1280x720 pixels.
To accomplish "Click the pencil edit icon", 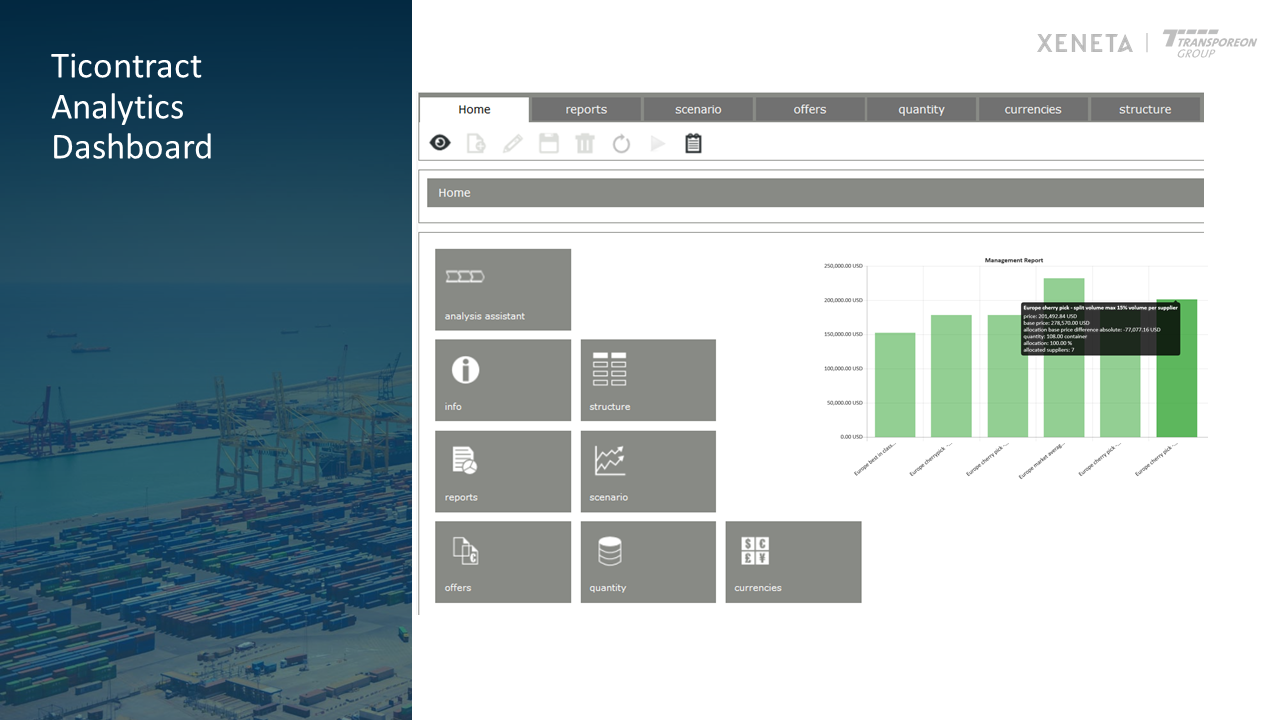I will tap(512, 143).
